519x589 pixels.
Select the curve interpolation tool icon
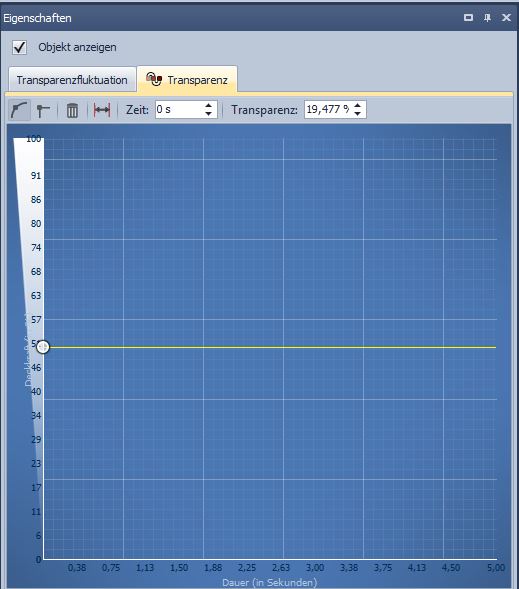20,110
